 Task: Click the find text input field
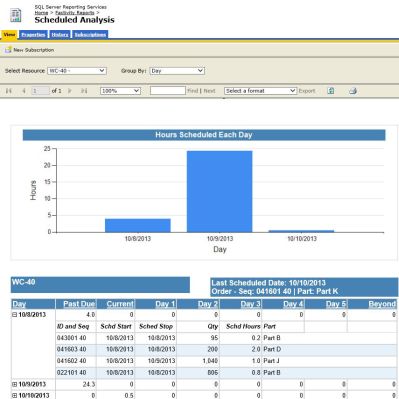168,91
